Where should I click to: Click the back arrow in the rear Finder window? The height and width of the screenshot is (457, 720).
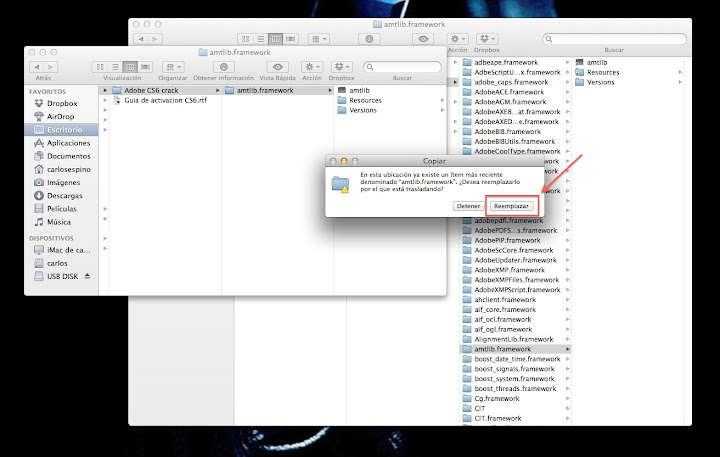click(141, 39)
